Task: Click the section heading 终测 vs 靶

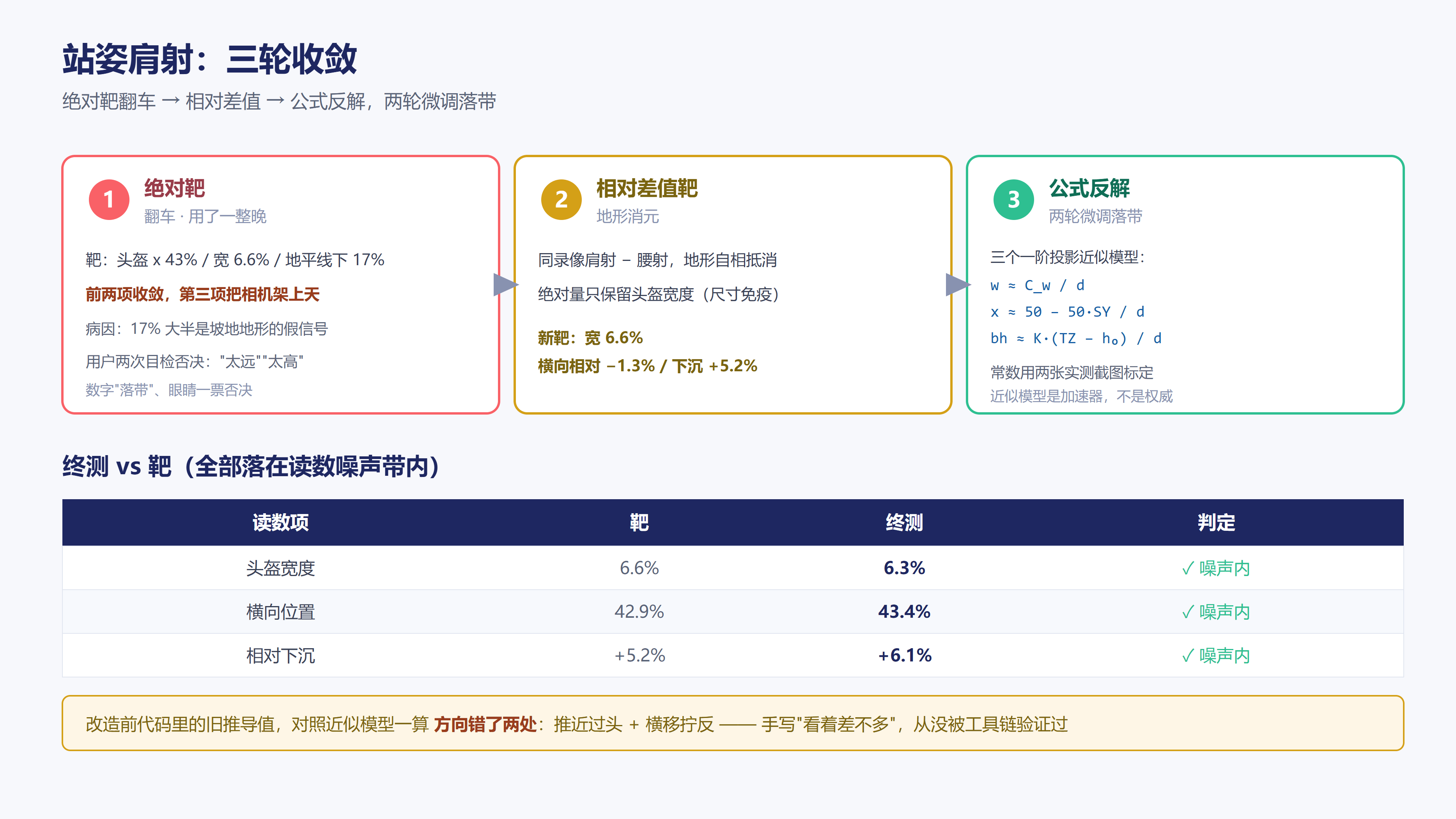Action: click(117, 467)
